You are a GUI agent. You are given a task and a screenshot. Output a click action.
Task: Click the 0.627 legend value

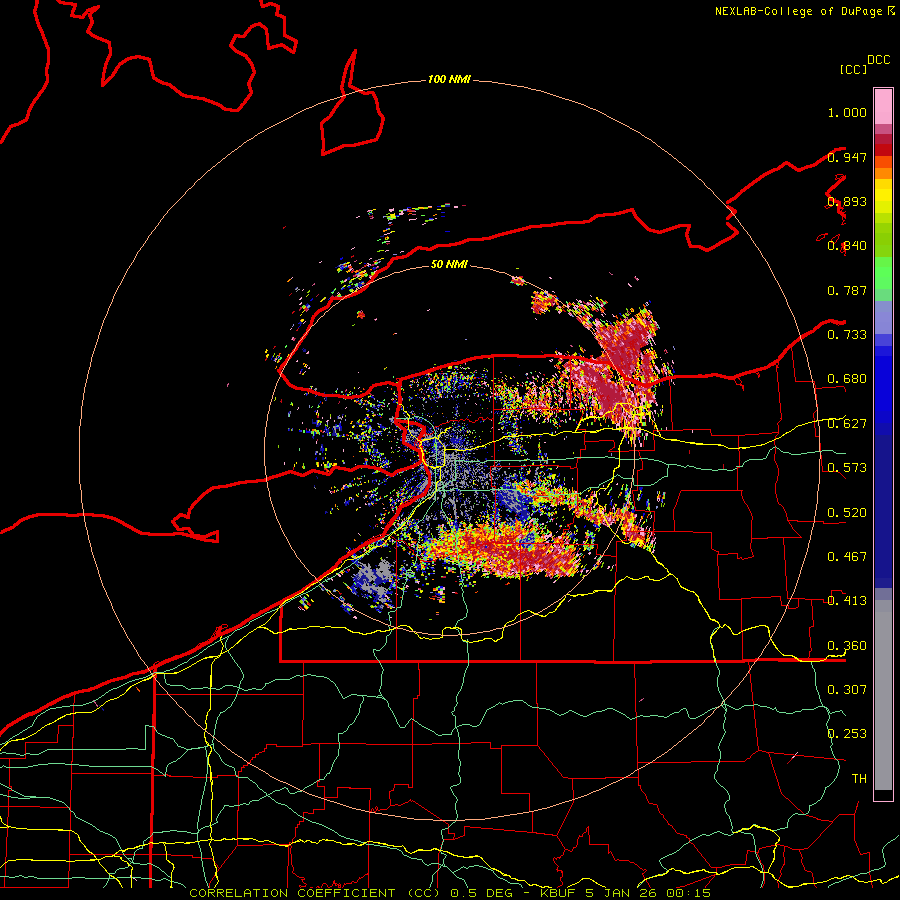[847, 424]
